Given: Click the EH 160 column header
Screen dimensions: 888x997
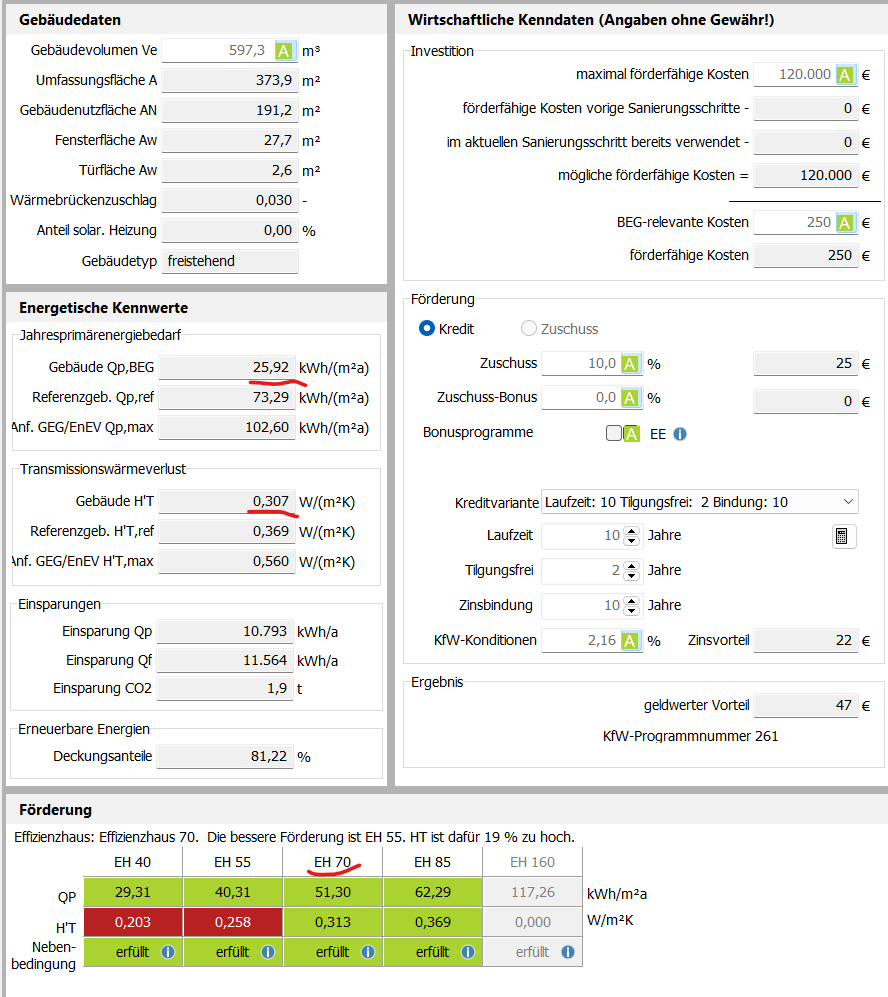Looking at the screenshot, I should click(533, 862).
